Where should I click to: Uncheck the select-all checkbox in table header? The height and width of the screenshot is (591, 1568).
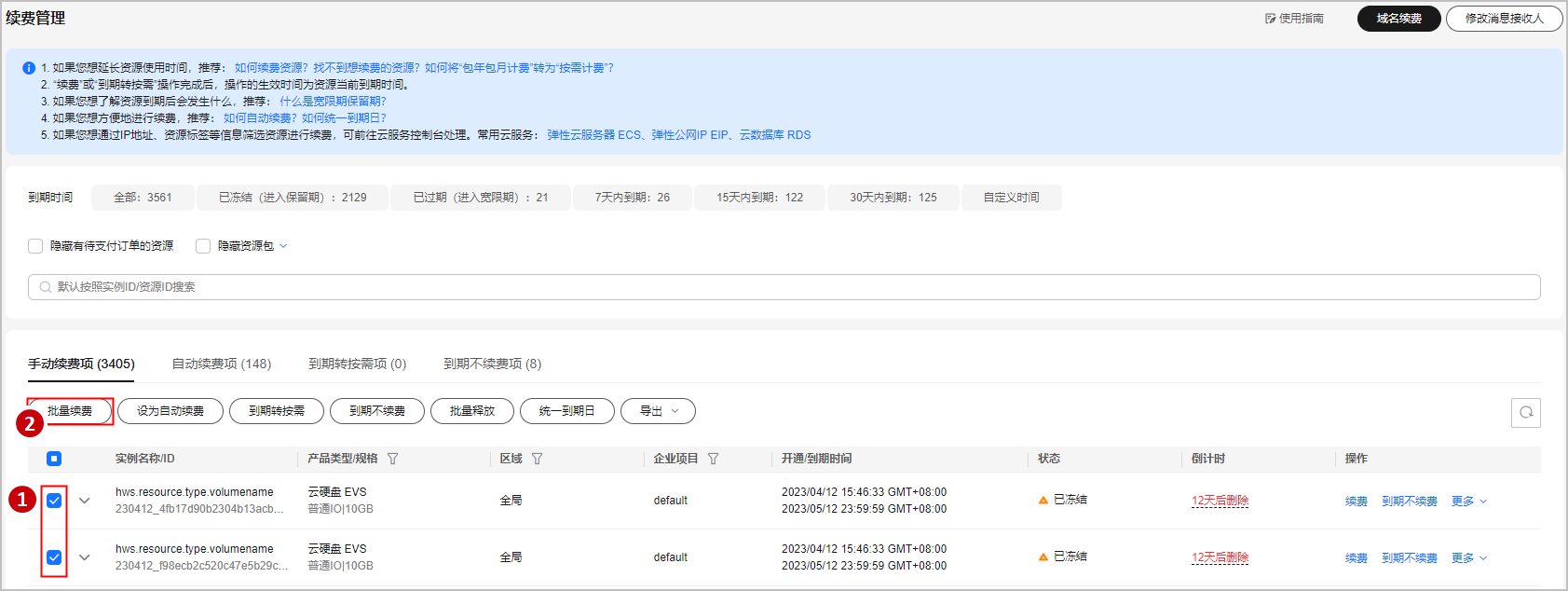pyautogui.click(x=54, y=459)
